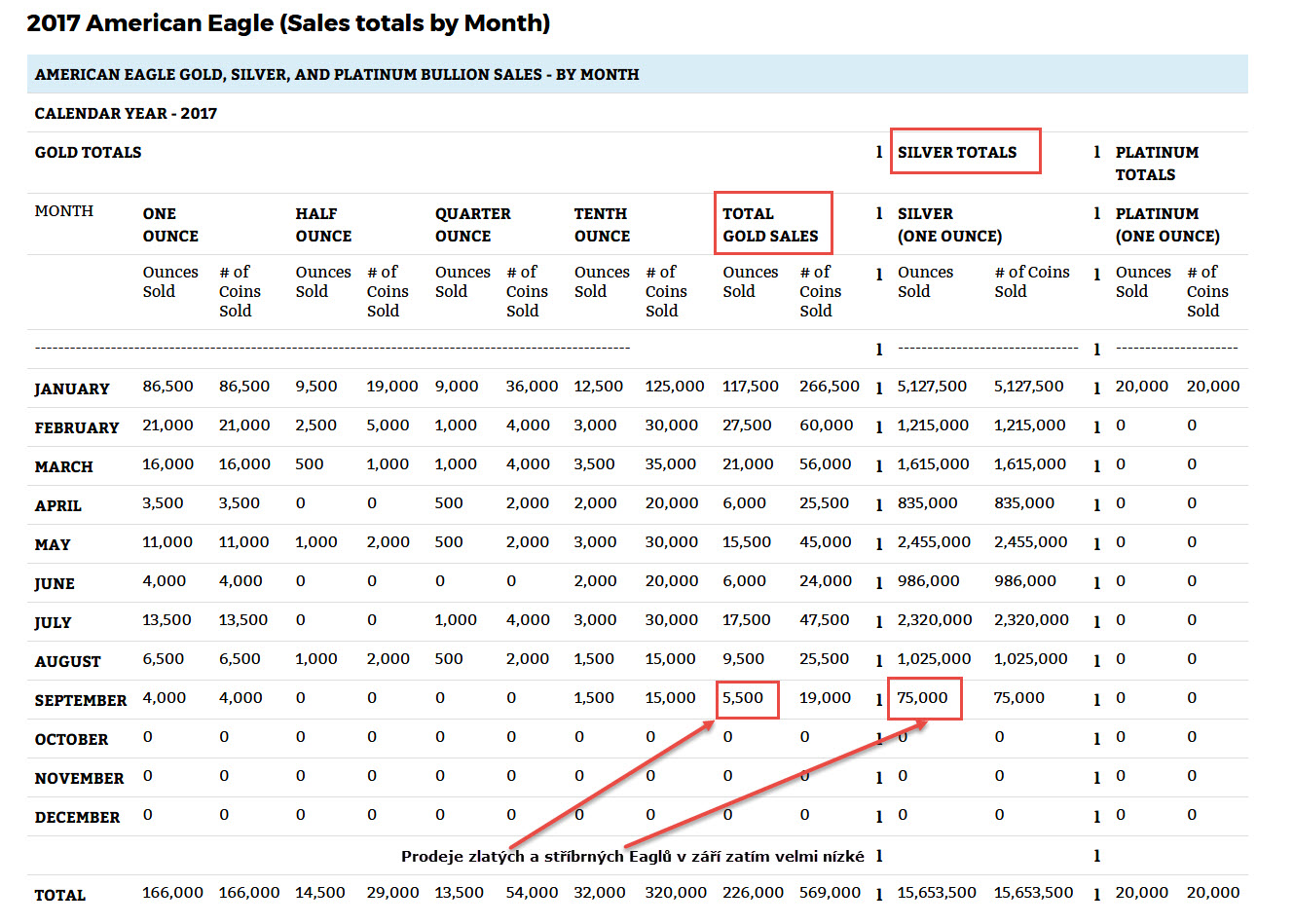The width and height of the screenshot is (1294, 924).
Task: Select the 'TENTH OUNCE' column header
Action: (x=602, y=225)
